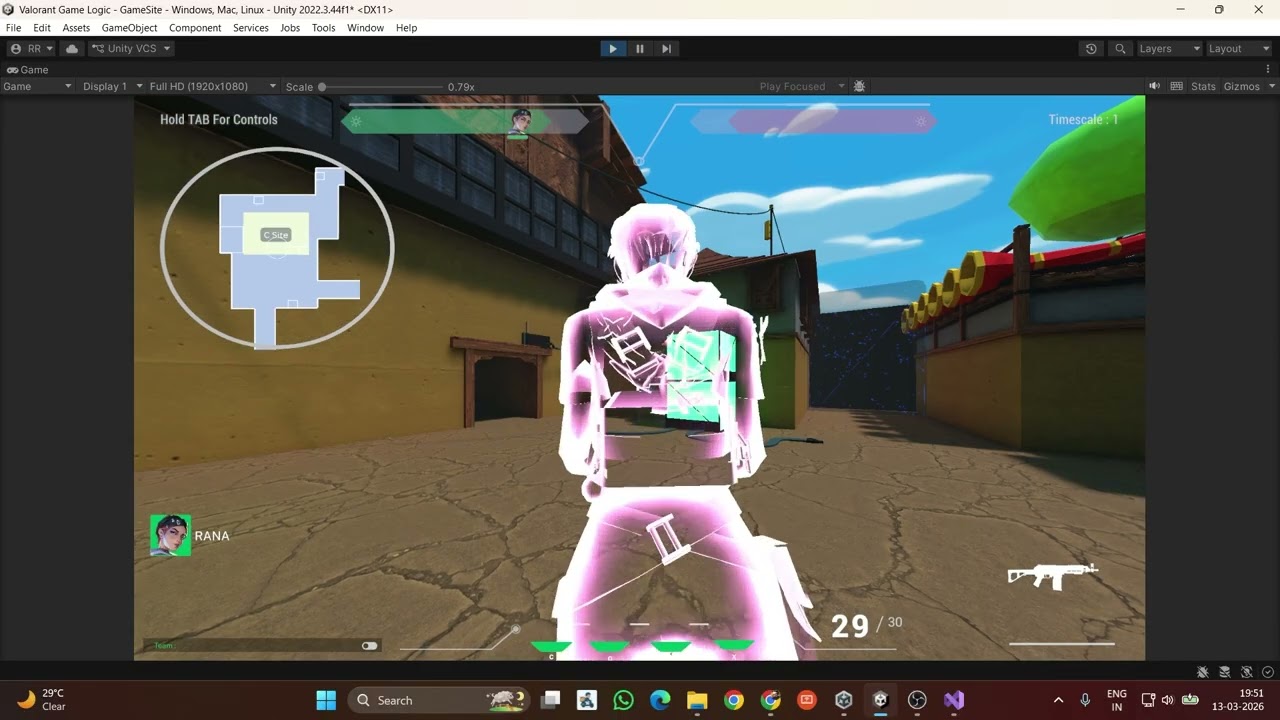Toggle the Team switch in the bottom HUD
Screen dimensions: 1280x720
tap(369, 646)
